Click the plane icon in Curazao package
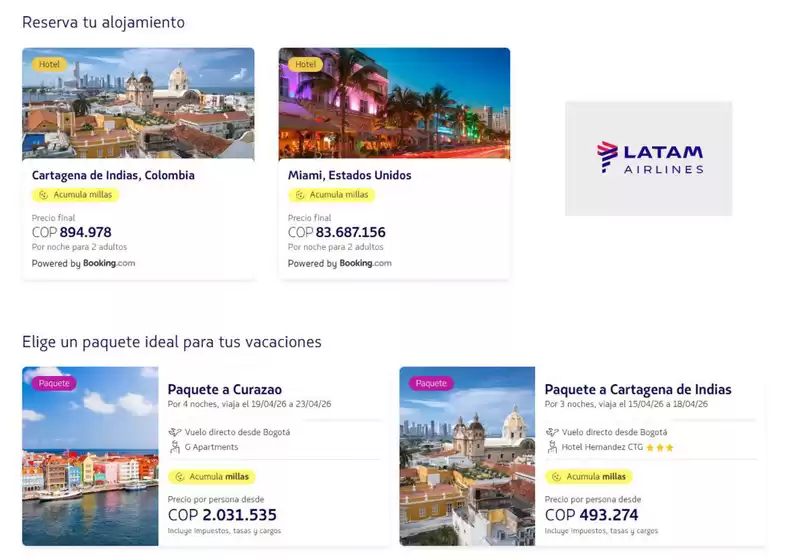Viewport: 788px width, 560px height. pyautogui.click(x=175, y=432)
